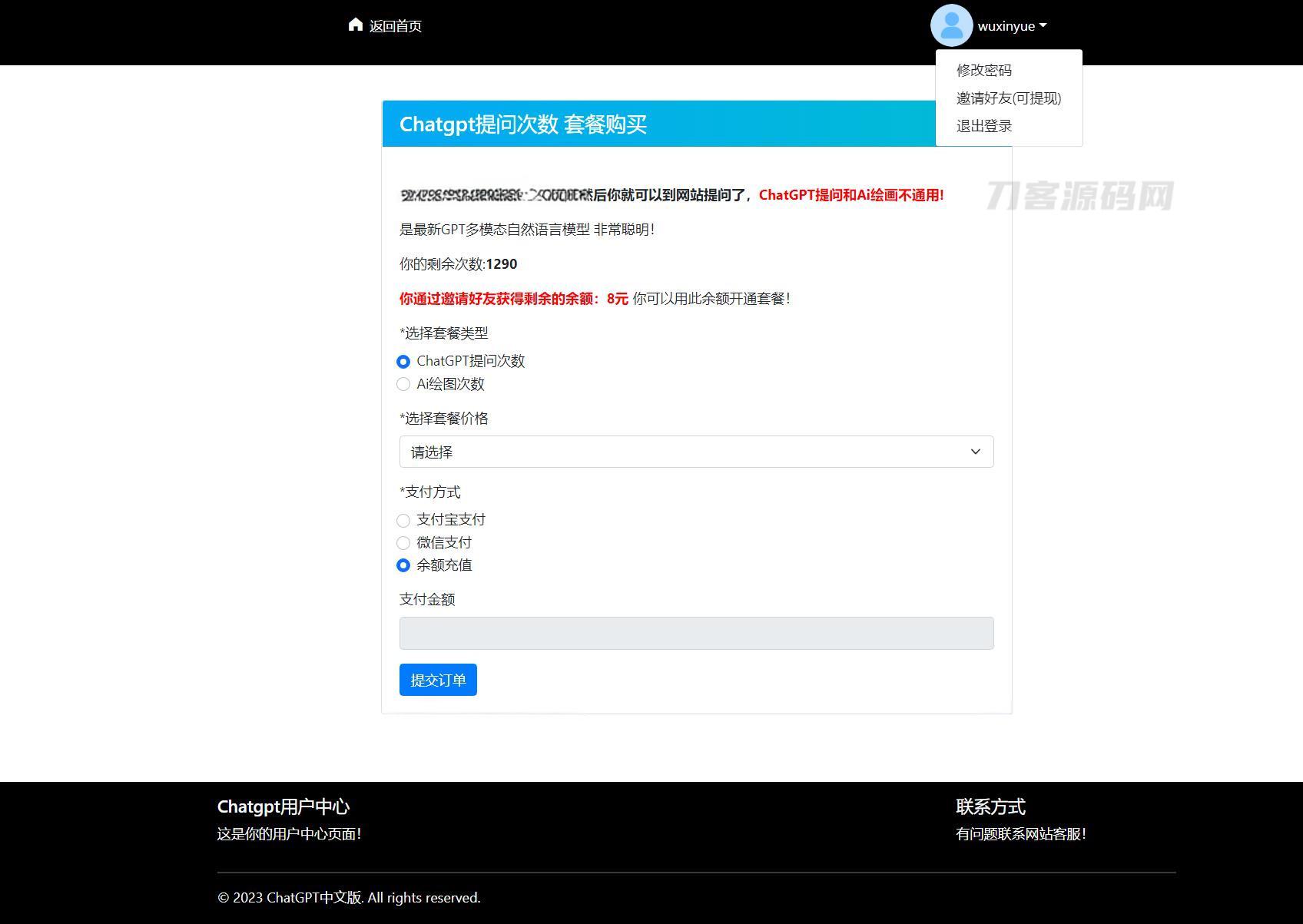Click the 联系方式 footer heading
This screenshot has width=1303, height=924.
click(990, 806)
